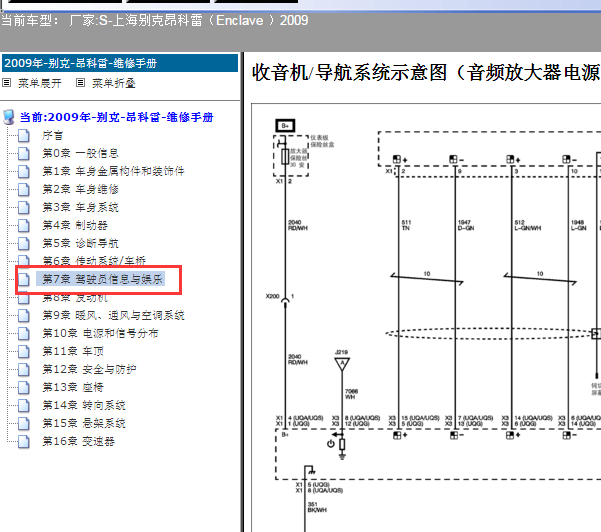Click the page icon beside 序言
Image resolution: width=601 pixels, height=532 pixels.
tap(24, 135)
